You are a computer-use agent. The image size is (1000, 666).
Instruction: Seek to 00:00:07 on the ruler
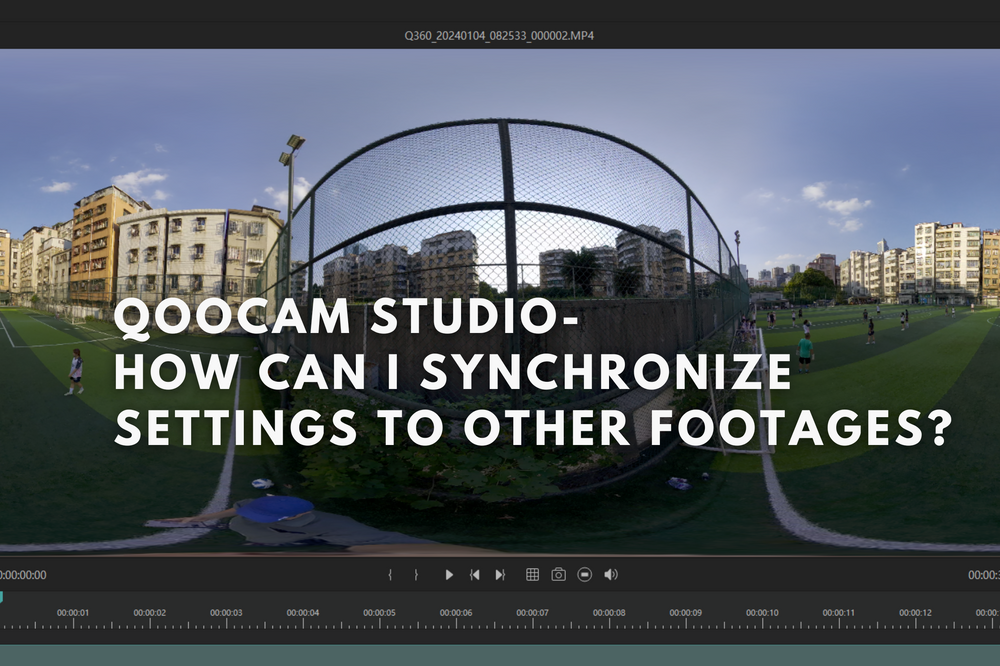click(533, 612)
